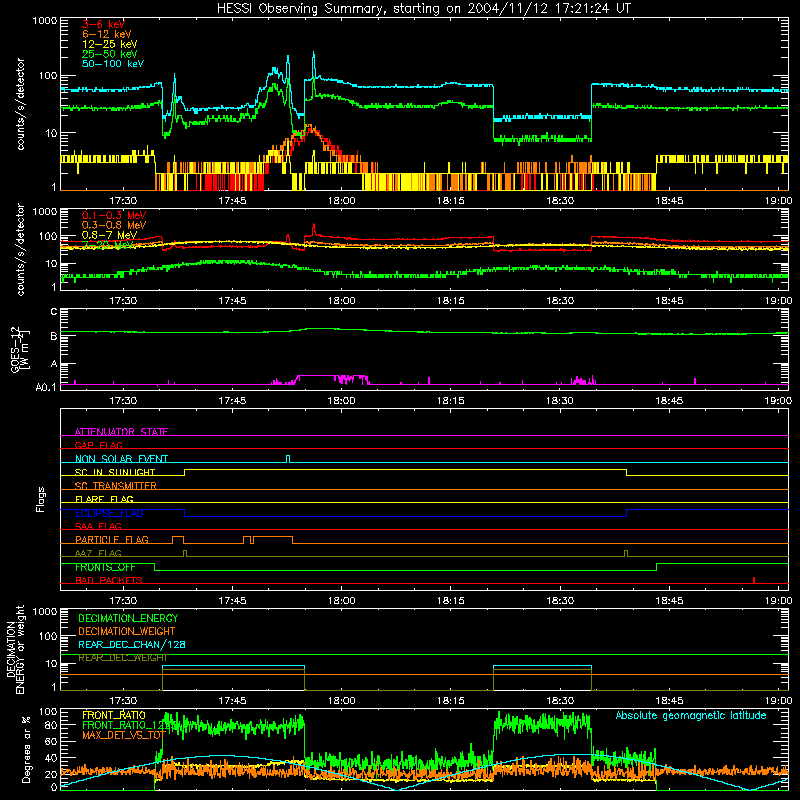Select the magenta 'ATTENUATOR_STATE' flag label
The image size is (800, 800).
121,432
